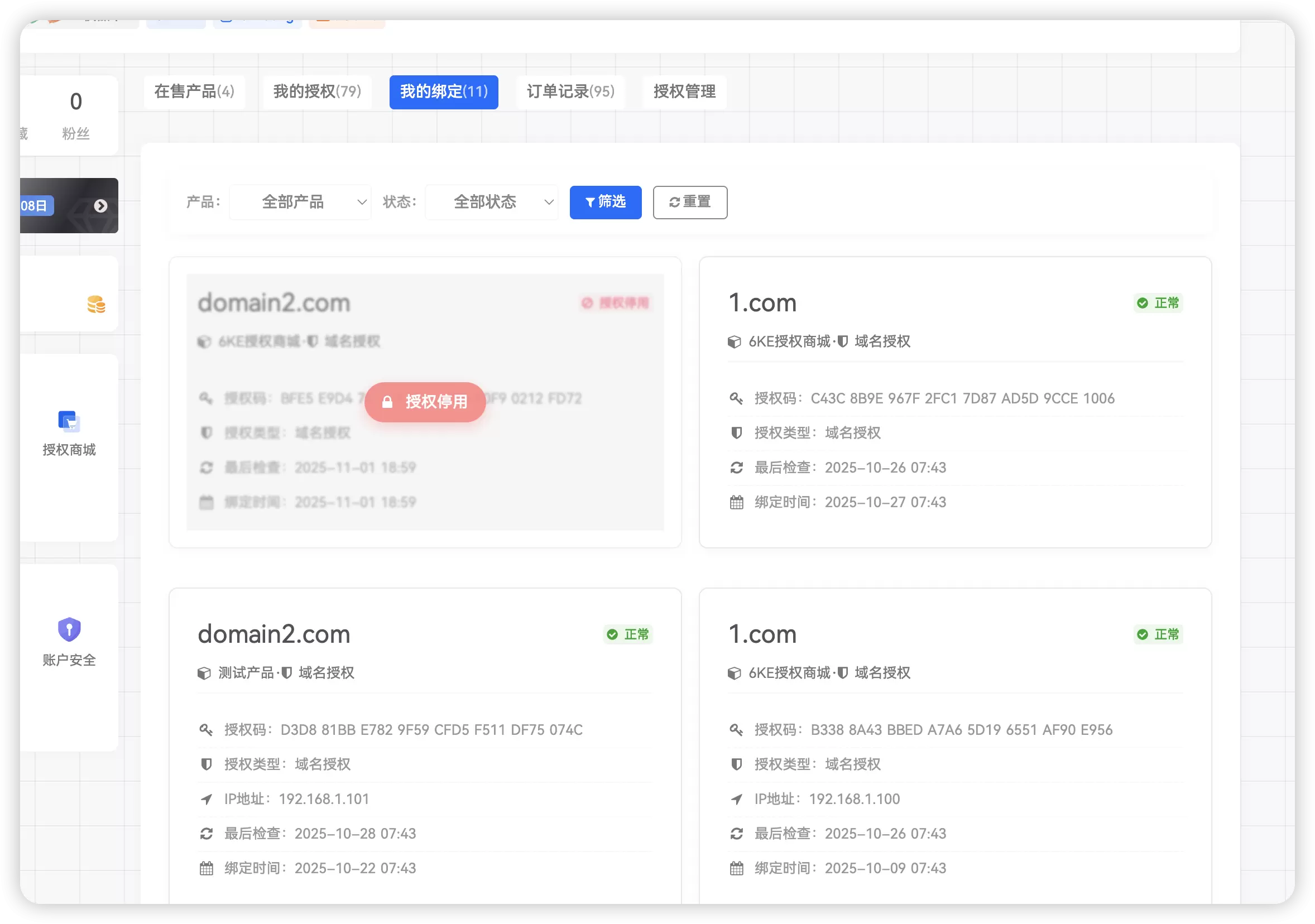Click the 重置 reset button
Image resolution: width=1315 pixels, height=924 pixels.
click(690, 202)
